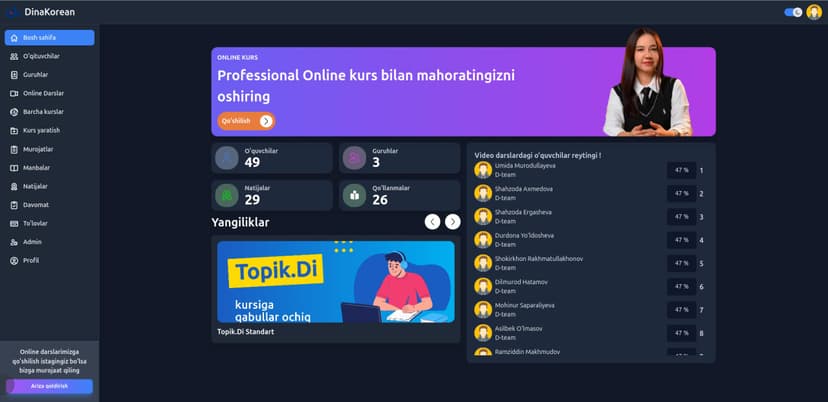Click the Online Darslar icon
828x402 pixels.
coord(14,93)
